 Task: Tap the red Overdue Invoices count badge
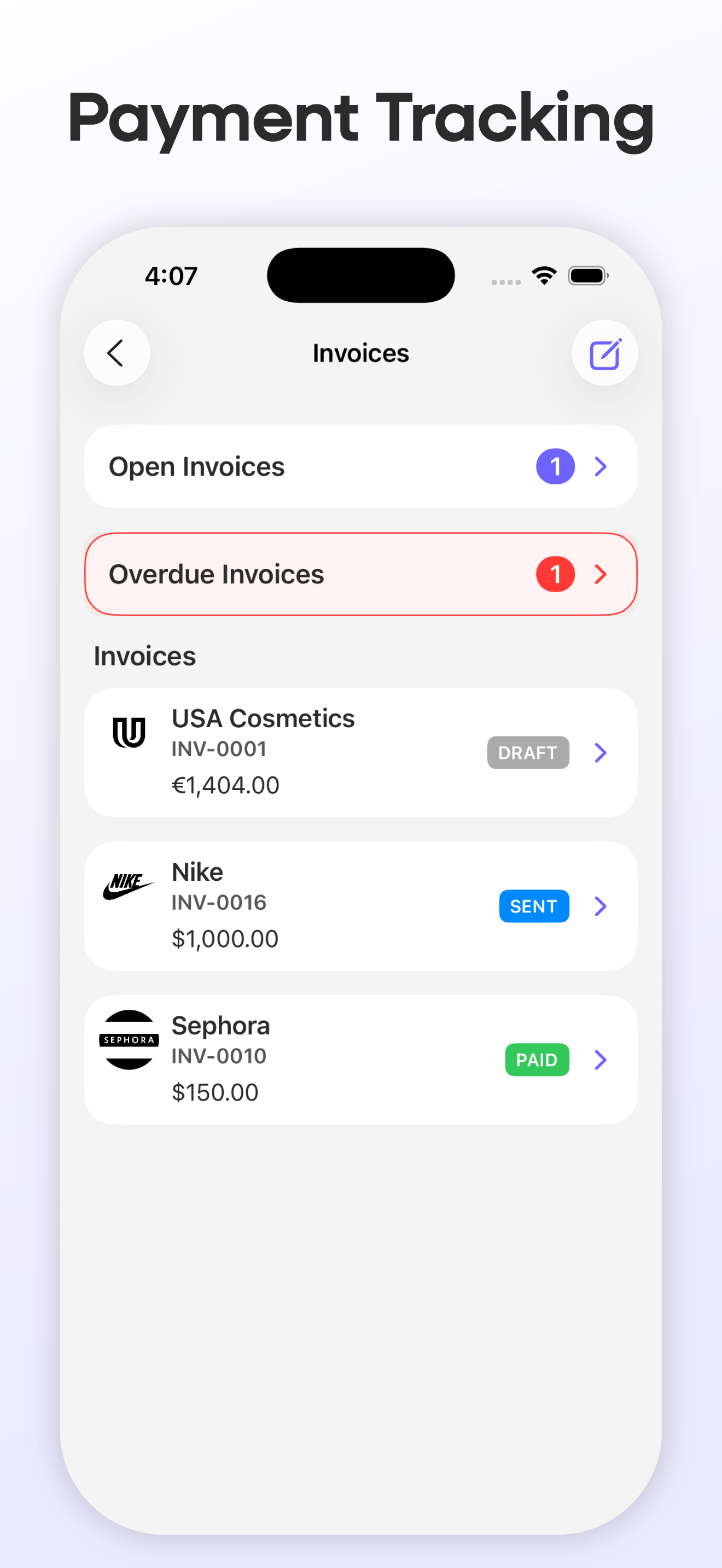click(x=555, y=574)
